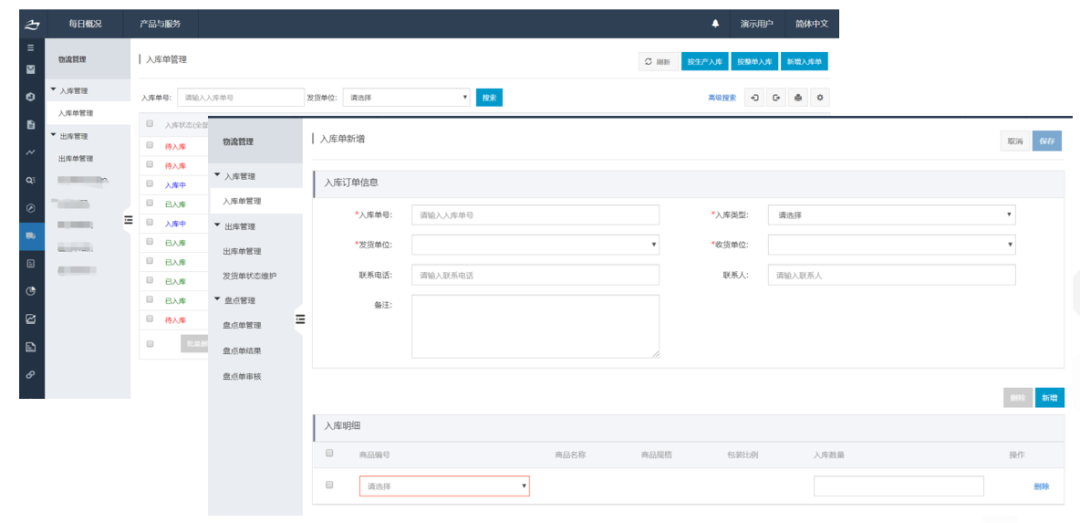Open the area-chart icon in dark sidebar

click(30, 319)
